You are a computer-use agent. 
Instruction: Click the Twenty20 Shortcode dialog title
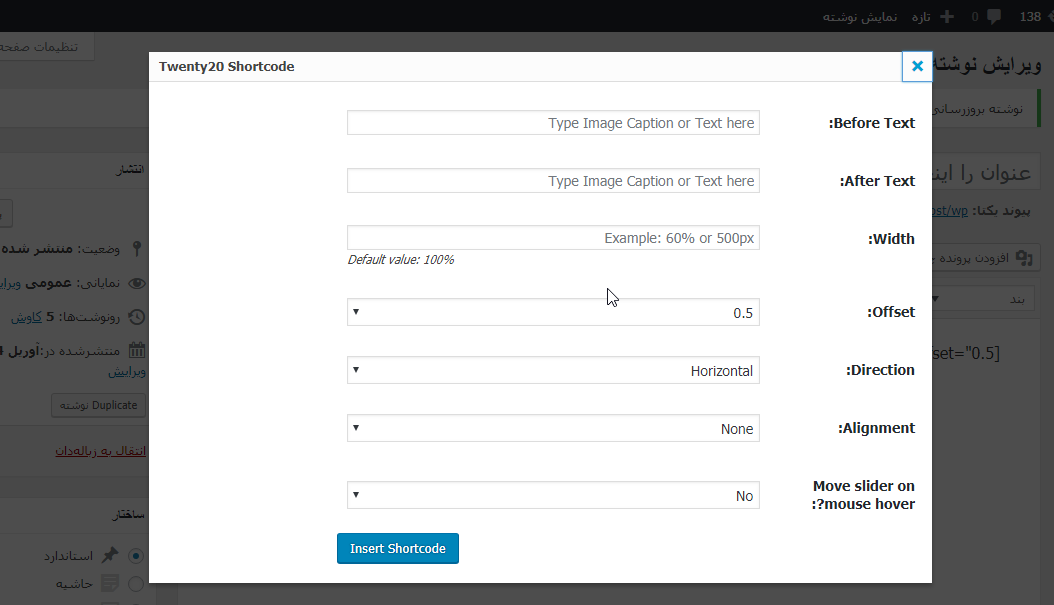coord(227,67)
